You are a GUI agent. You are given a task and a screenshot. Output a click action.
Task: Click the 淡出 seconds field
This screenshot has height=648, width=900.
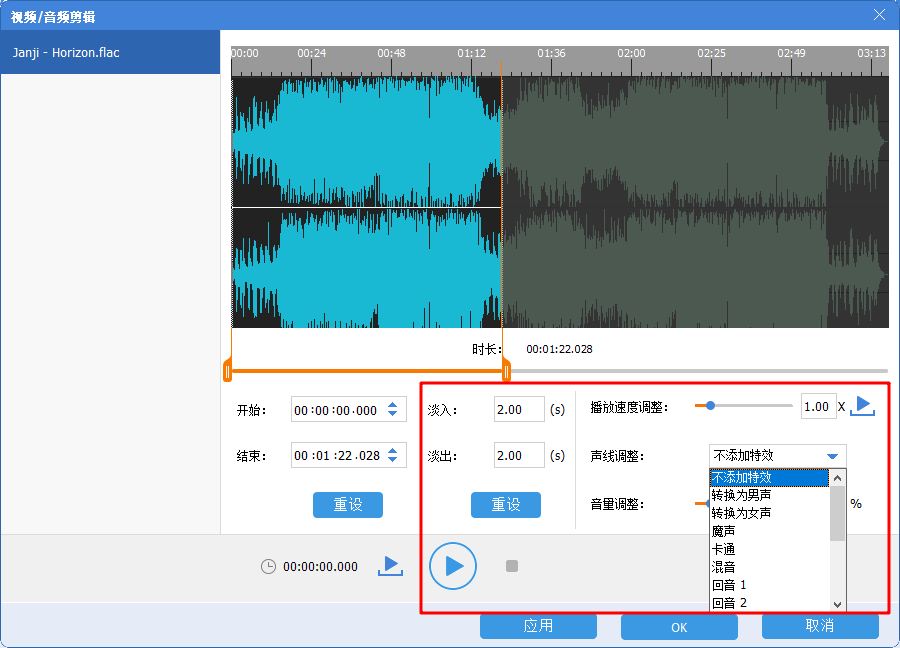coord(519,455)
